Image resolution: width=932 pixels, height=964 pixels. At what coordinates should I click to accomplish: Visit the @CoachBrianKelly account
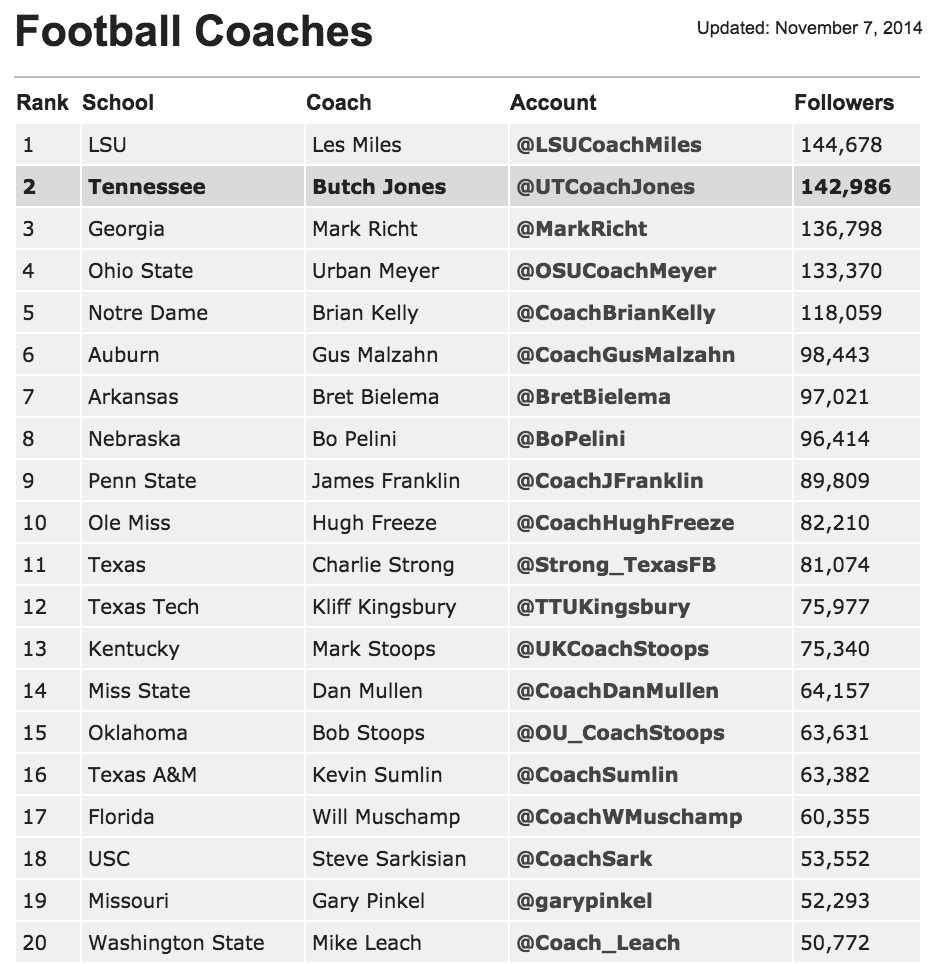[615, 313]
